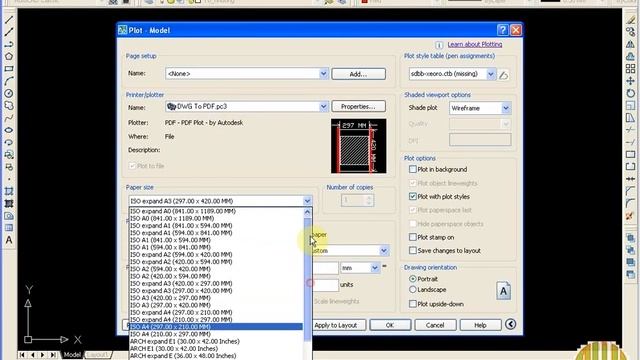This screenshot has height=360, width=640.
Task: Pick ARCH E1 (30.00 x 42.00 Inches)
Action: 216,349
